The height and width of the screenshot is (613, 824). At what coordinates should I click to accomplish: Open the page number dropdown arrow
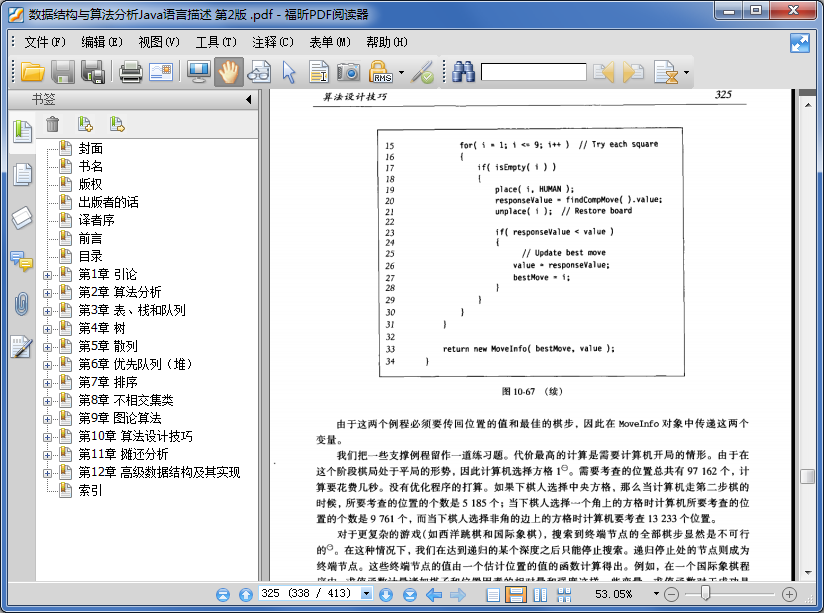(366, 594)
